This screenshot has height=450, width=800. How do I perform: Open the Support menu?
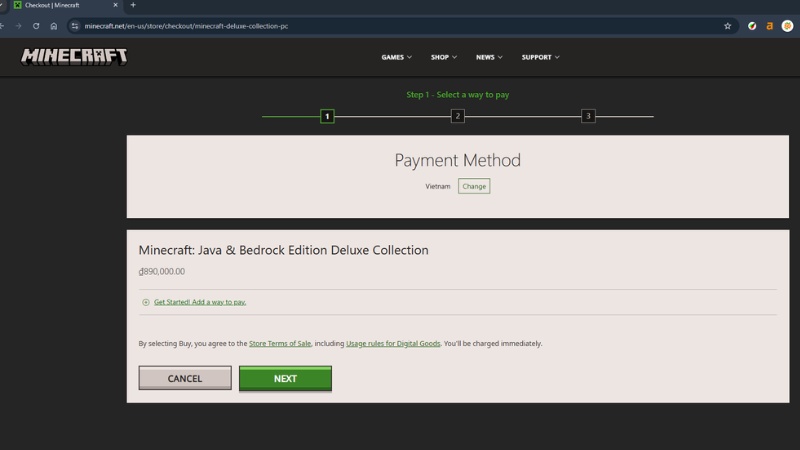click(x=540, y=57)
